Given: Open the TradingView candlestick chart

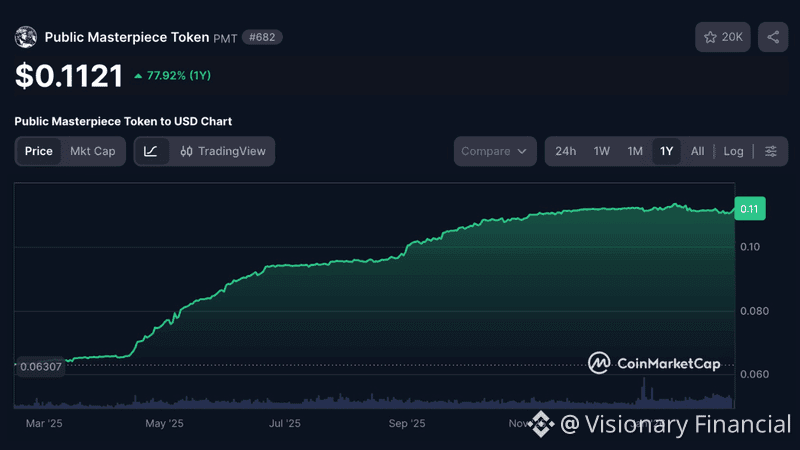Looking at the screenshot, I should click(x=223, y=151).
